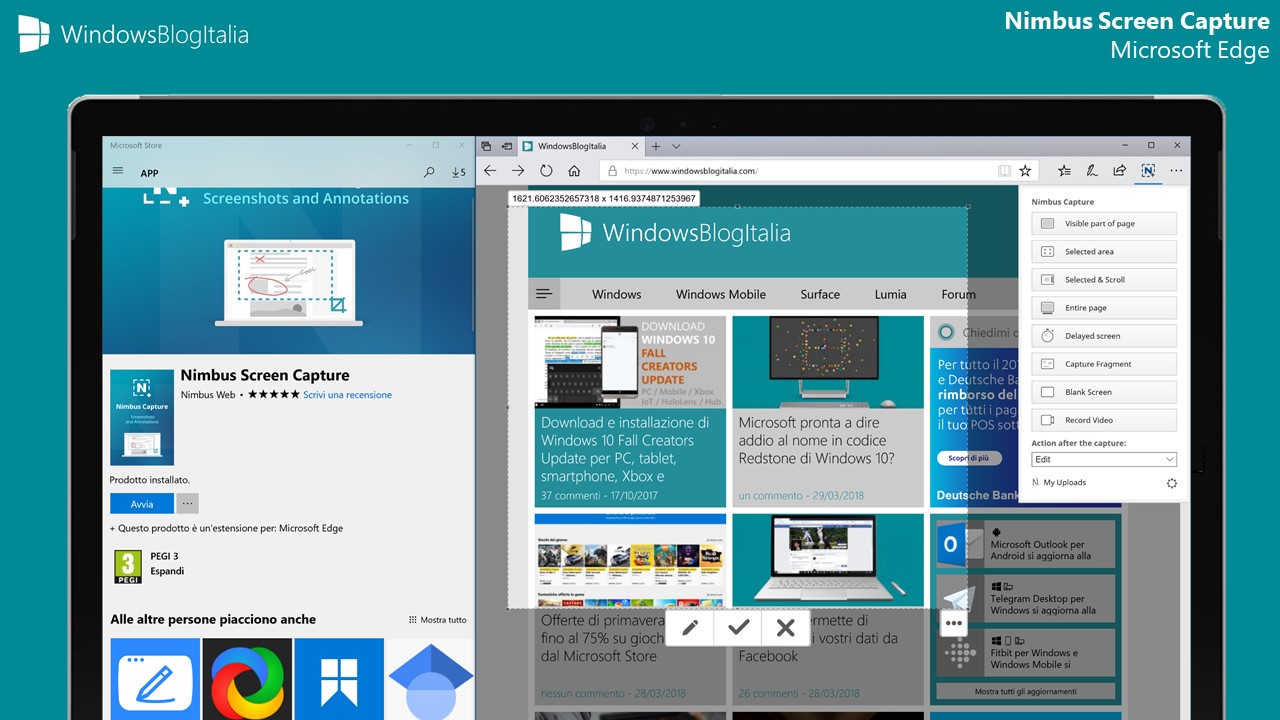The height and width of the screenshot is (720, 1280).
Task: Go back in Edge
Action: pos(490,171)
